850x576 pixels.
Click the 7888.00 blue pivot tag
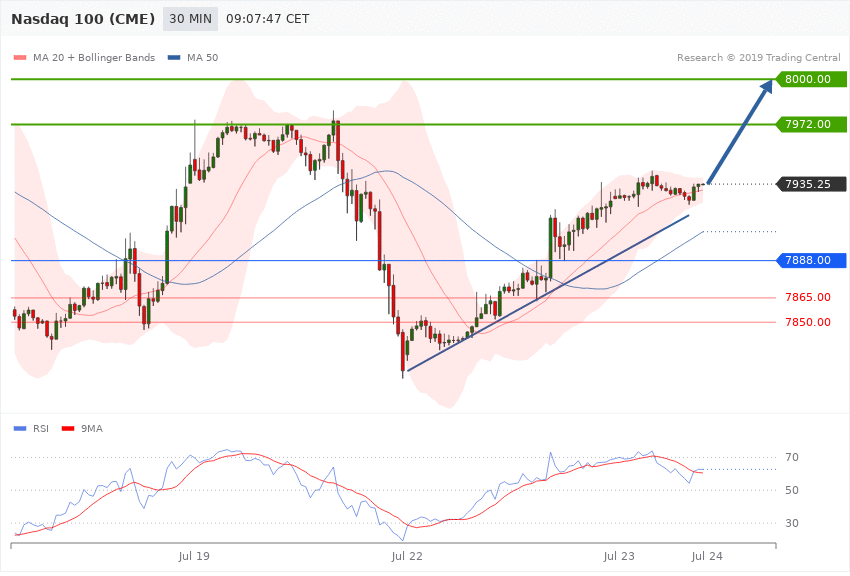point(811,260)
